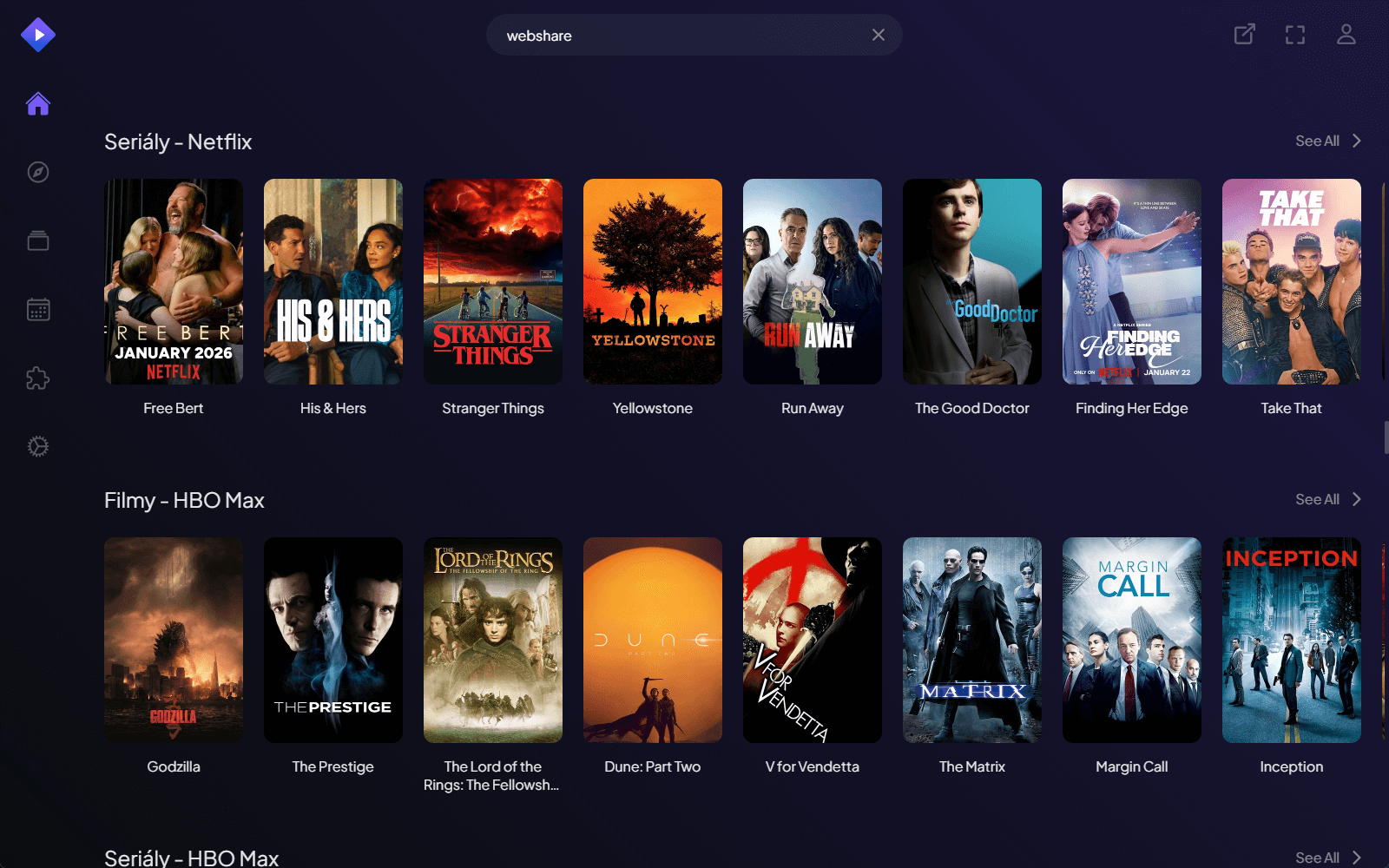Open the Stranger Things poster
This screenshot has height=868, width=1389.
point(493,281)
